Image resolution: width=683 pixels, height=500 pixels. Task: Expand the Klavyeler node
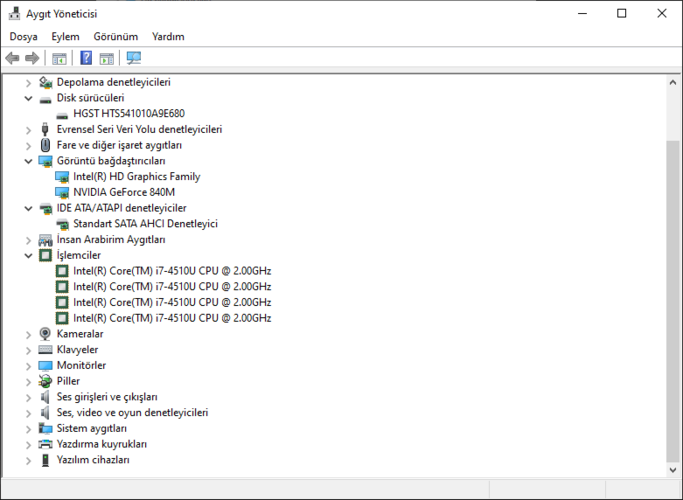tap(28, 350)
